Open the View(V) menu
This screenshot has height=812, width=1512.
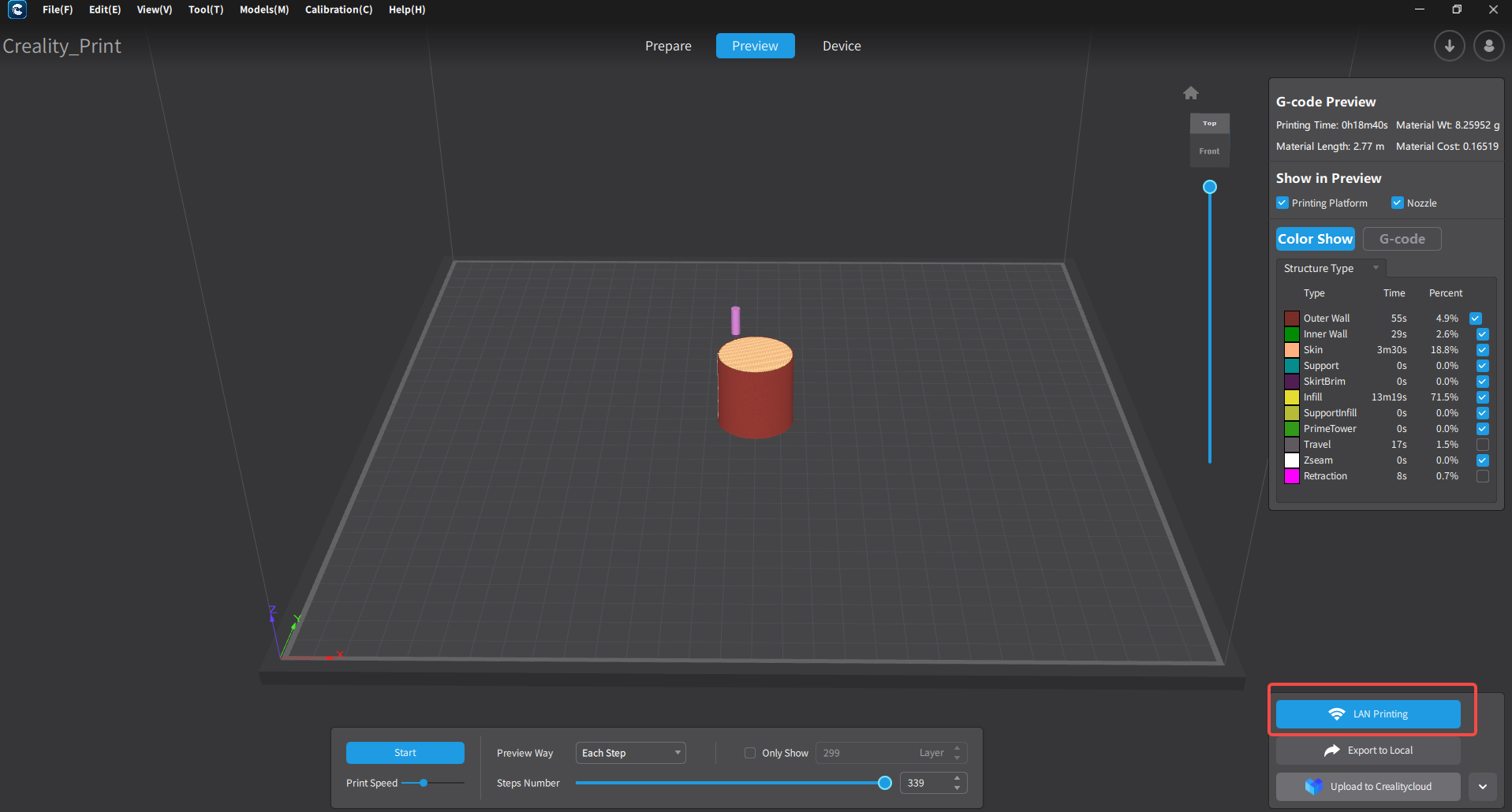pyautogui.click(x=155, y=9)
